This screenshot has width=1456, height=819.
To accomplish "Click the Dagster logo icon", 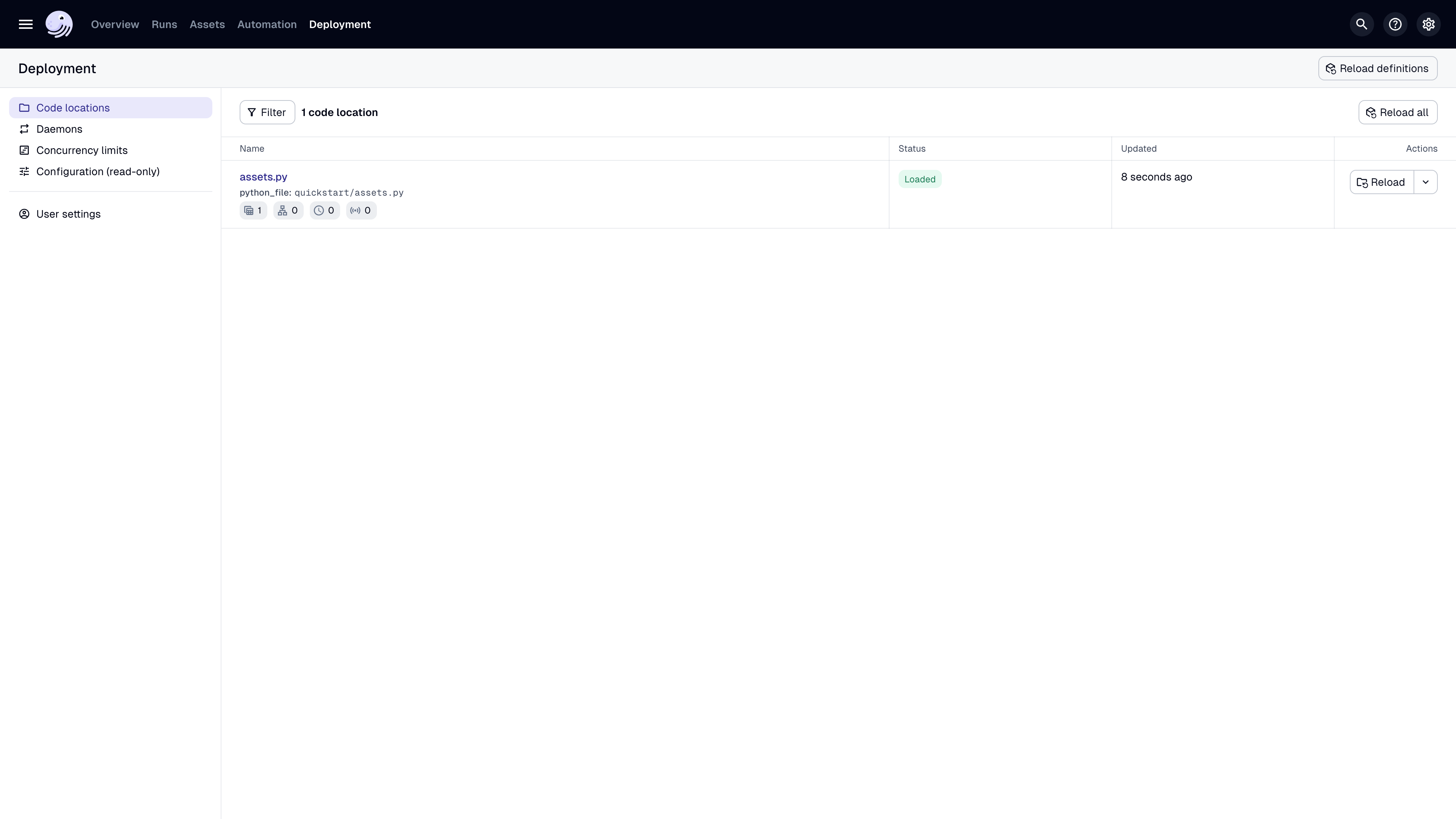I will pos(59,24).
